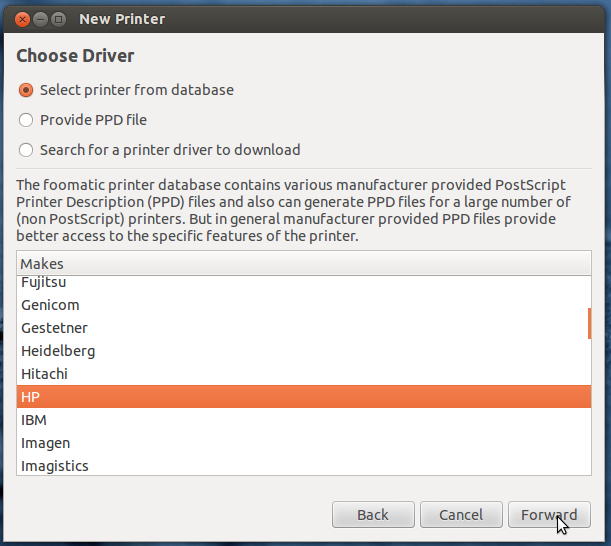The image size is (611, 546).
Task: Click the orange list scrollbar handle
Action: (x=589, y=323)
